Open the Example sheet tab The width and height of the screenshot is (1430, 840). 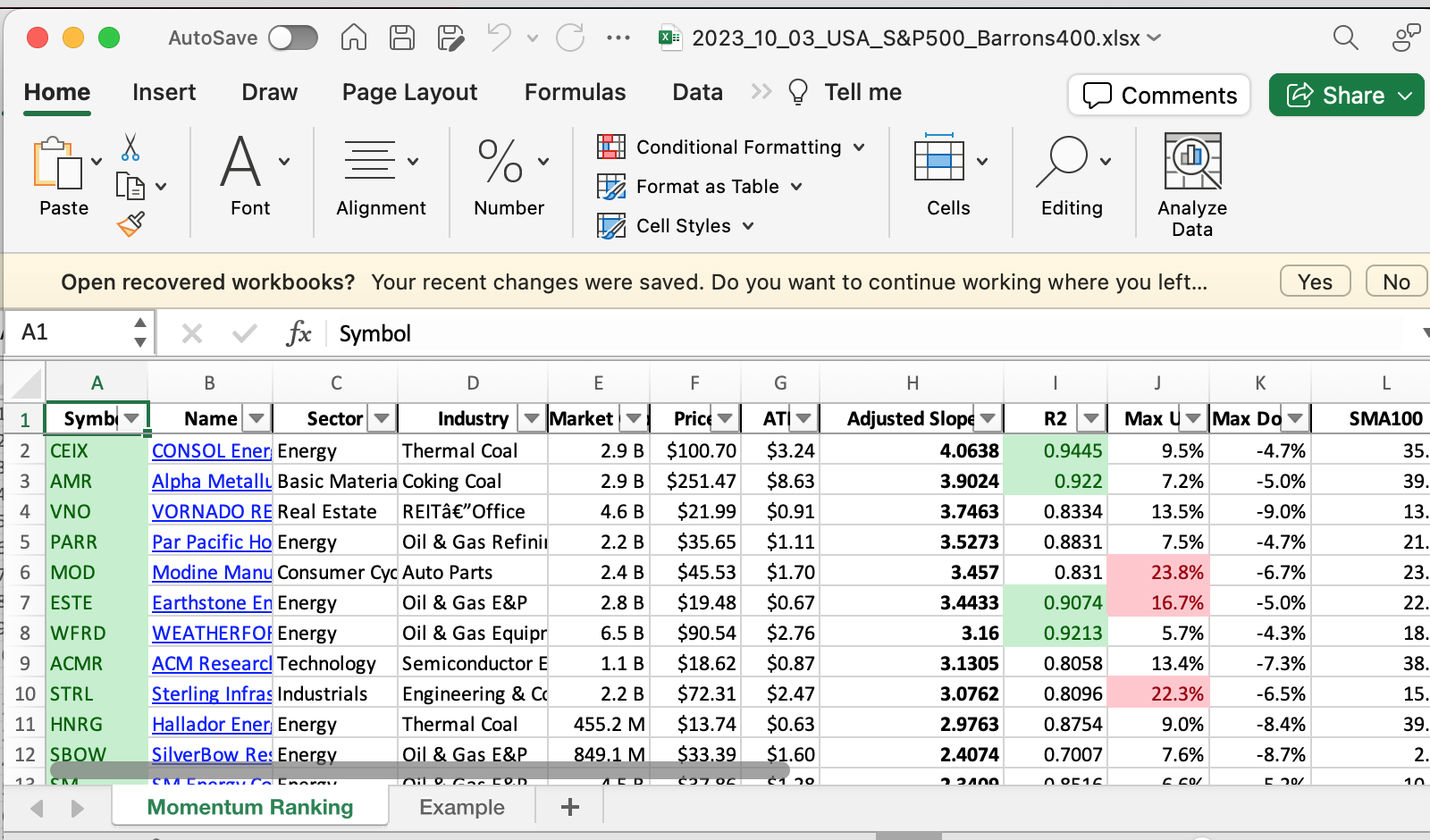(x=462, y=808)
